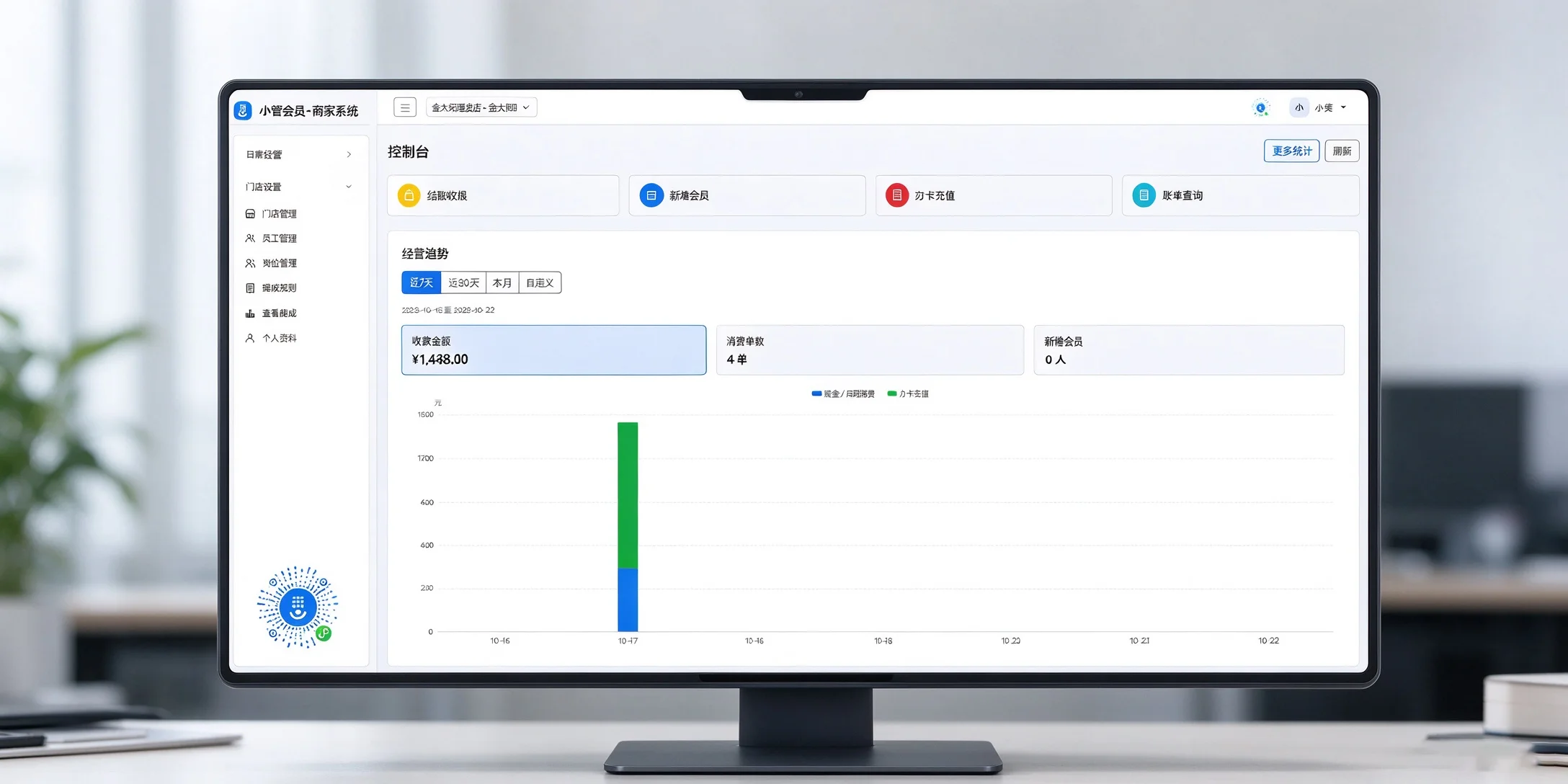Select the 新增会员 0 人 stat card

1189,349
